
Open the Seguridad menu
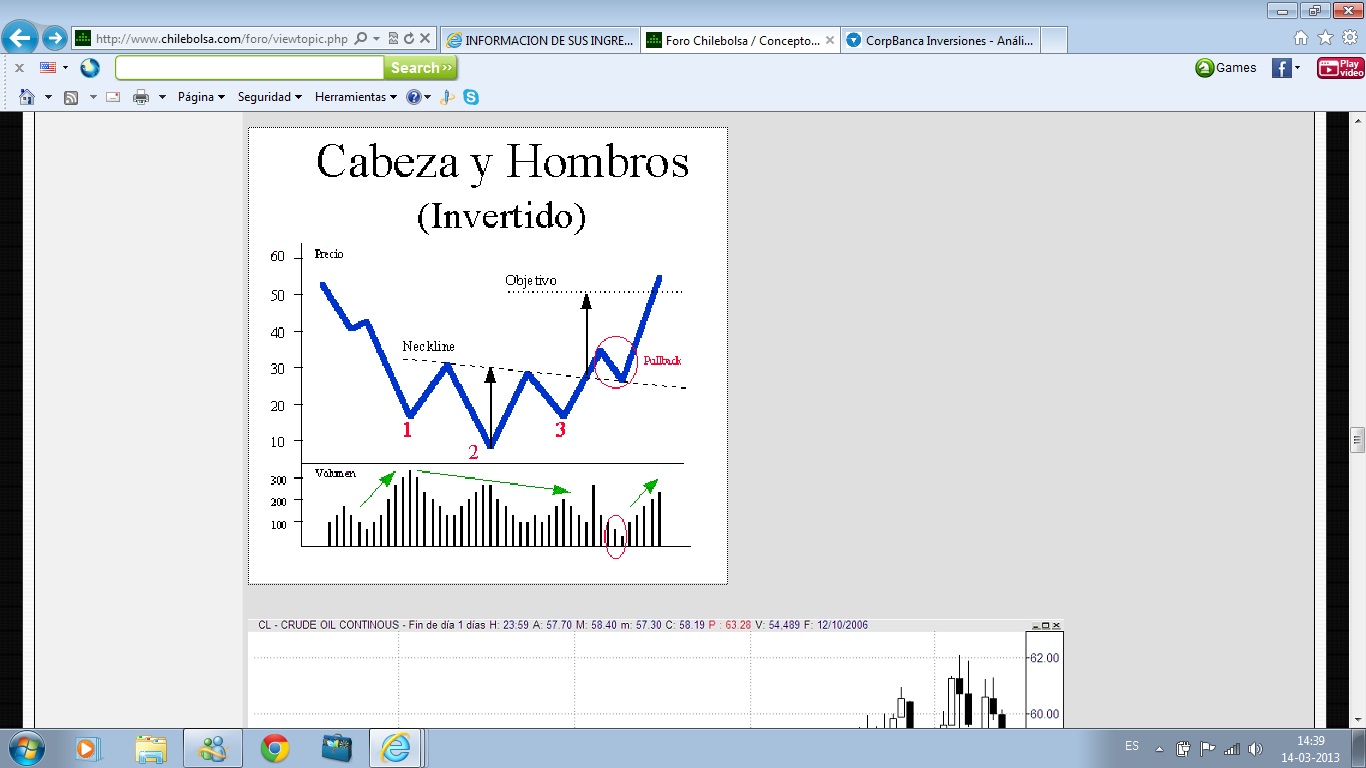click(x=269, y=97)
